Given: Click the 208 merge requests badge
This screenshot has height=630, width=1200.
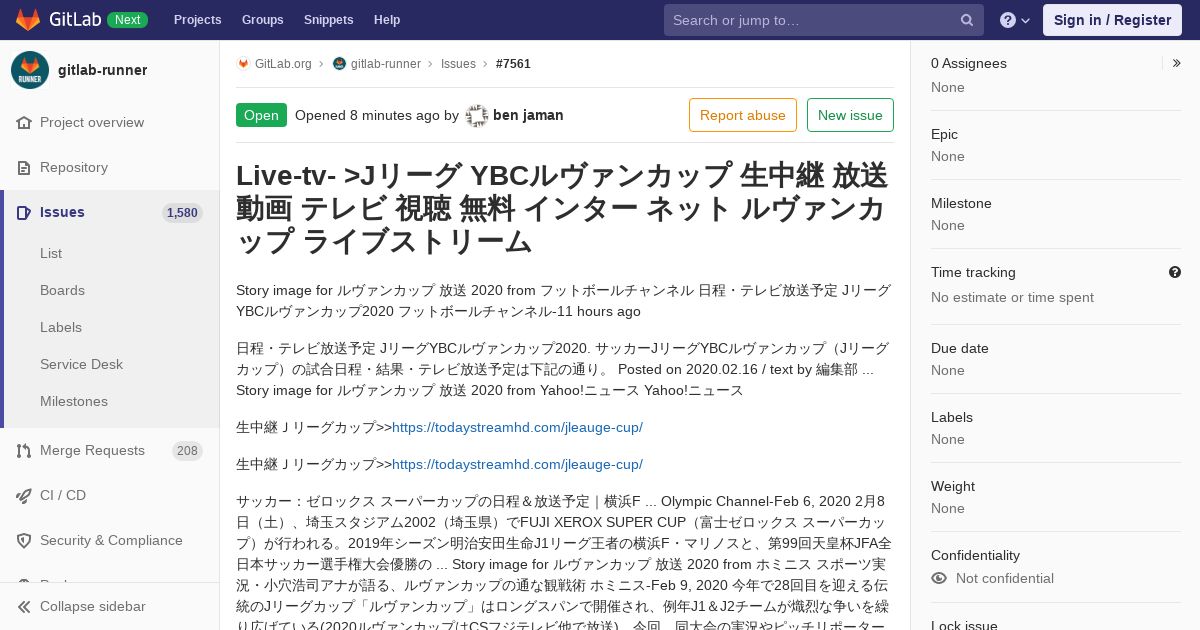Looking at the screenshot, I should pyautogui.click(x=187, y=450).
